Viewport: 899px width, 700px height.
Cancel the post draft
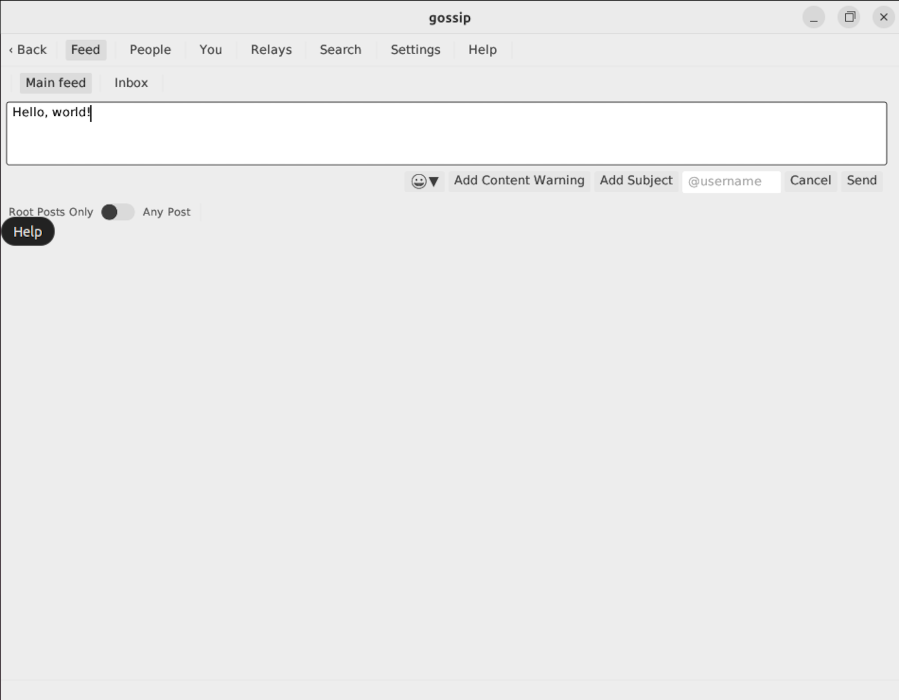(810, 181)
